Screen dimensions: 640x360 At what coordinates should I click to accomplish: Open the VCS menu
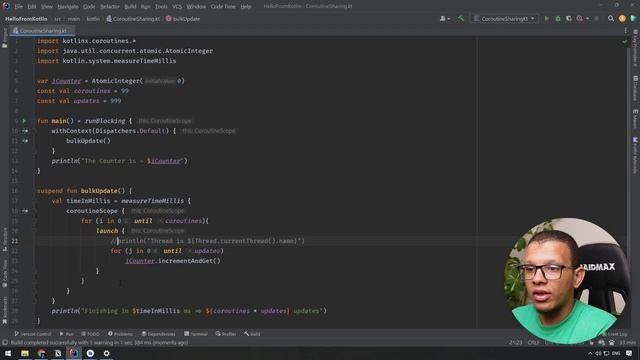pyautogui.click(x=177, y=7)
